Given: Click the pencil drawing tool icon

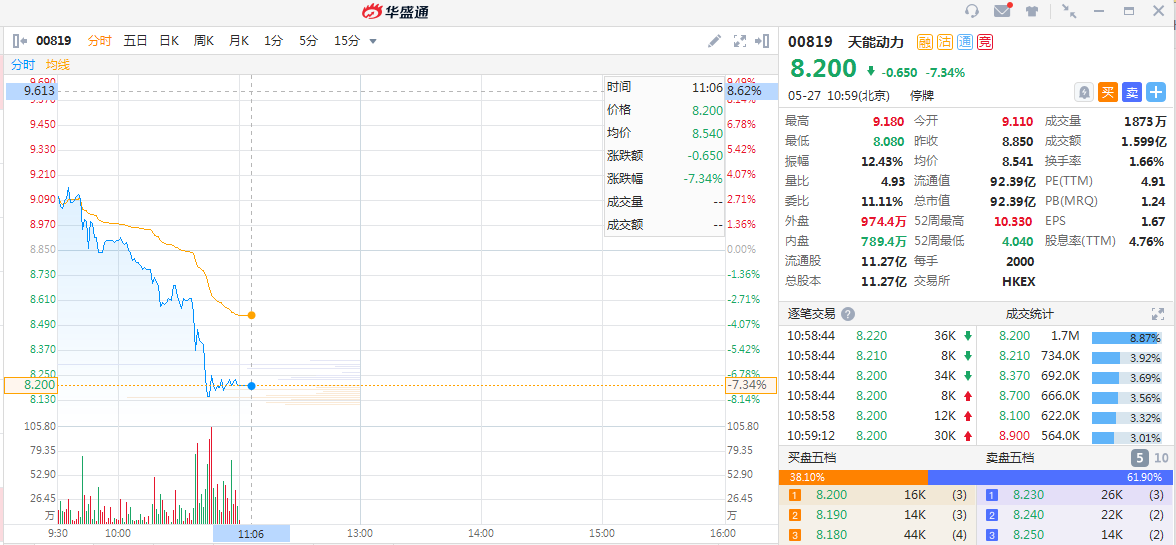Looking at the screenshot, I should [714, 41].
